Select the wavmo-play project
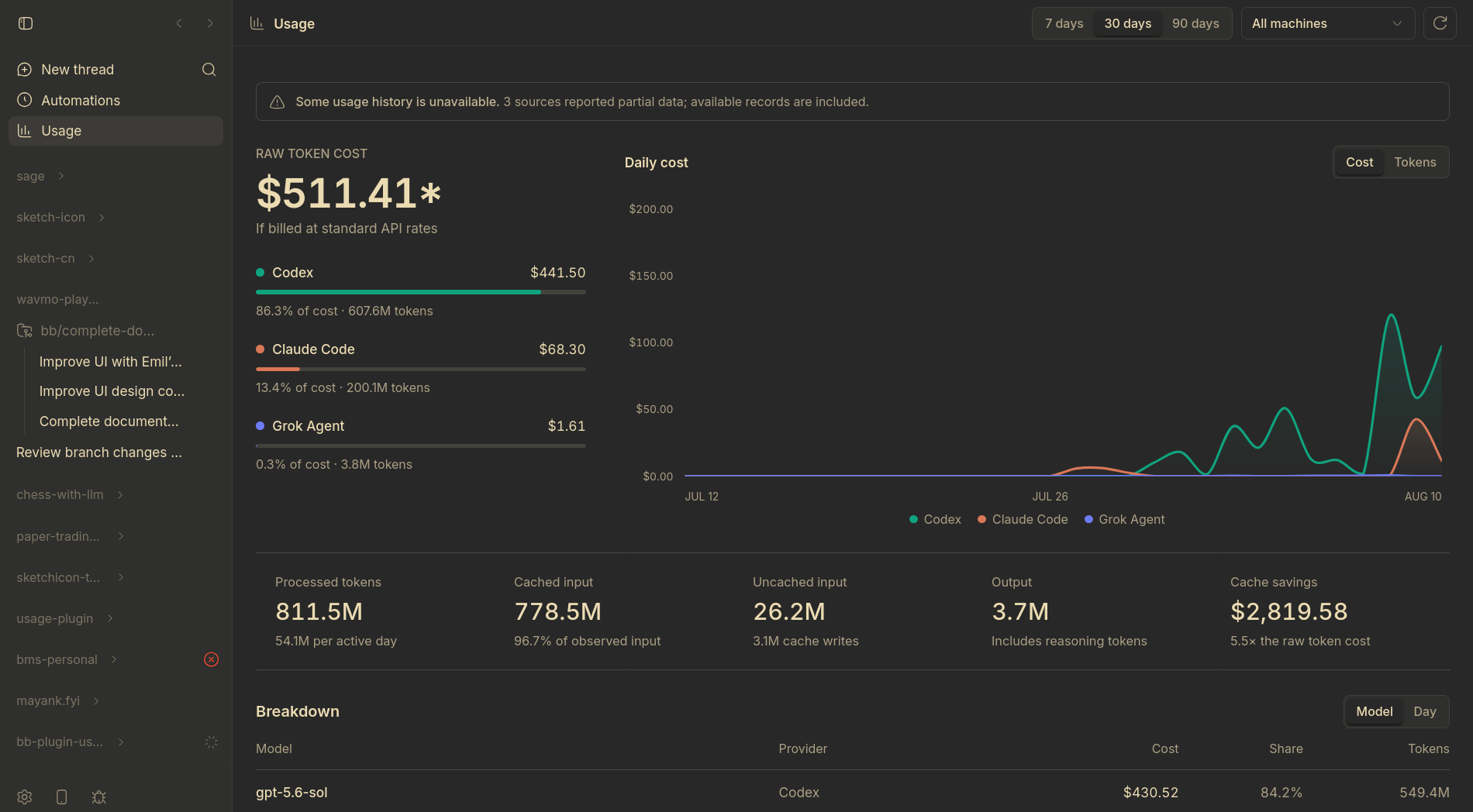Screen dimensions: 1473x812 (x=57, y=299)
